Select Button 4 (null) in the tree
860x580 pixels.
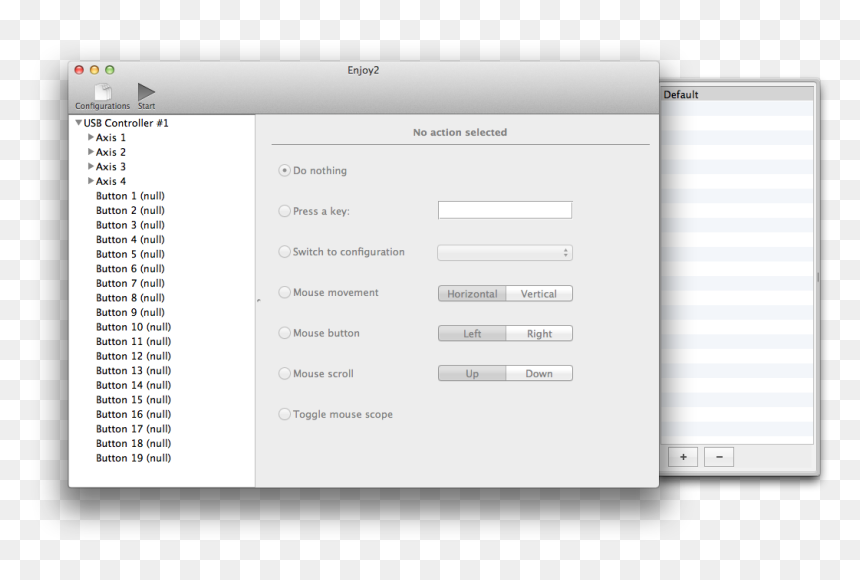click(130, 239)
